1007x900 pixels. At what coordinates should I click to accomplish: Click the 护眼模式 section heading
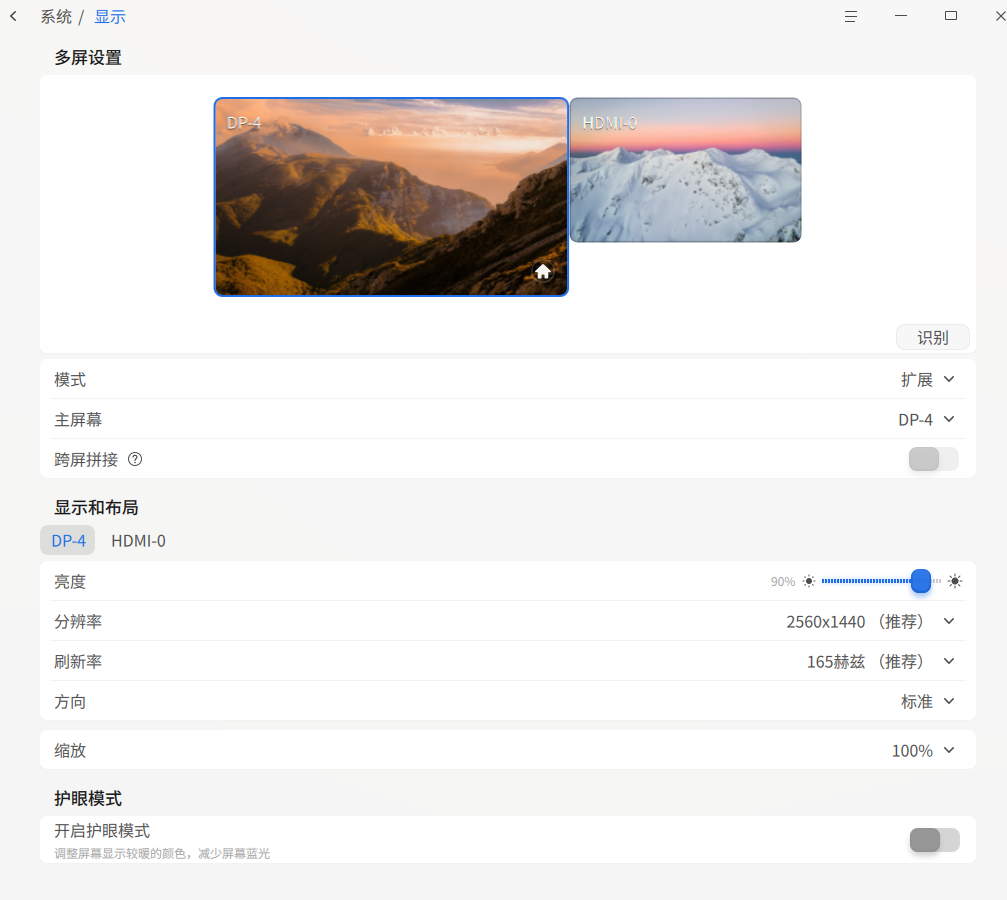pos(88,799)
